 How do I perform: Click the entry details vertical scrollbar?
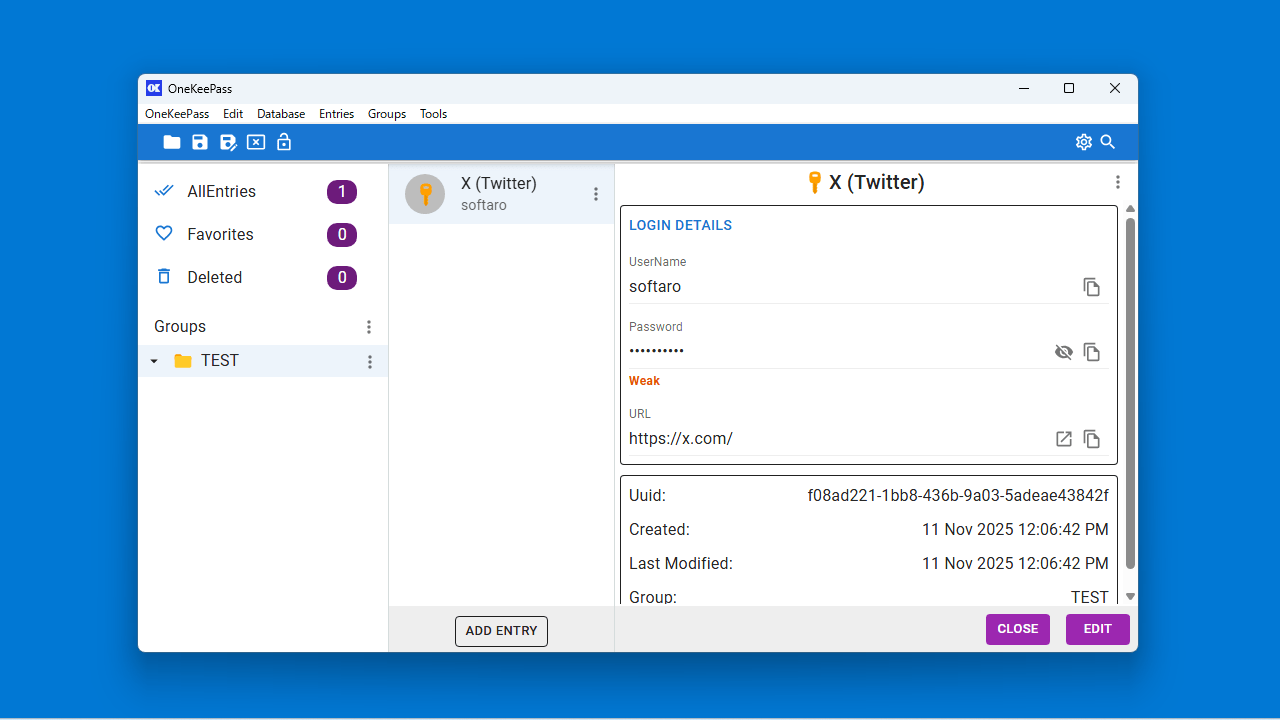tap(1130, 390)
